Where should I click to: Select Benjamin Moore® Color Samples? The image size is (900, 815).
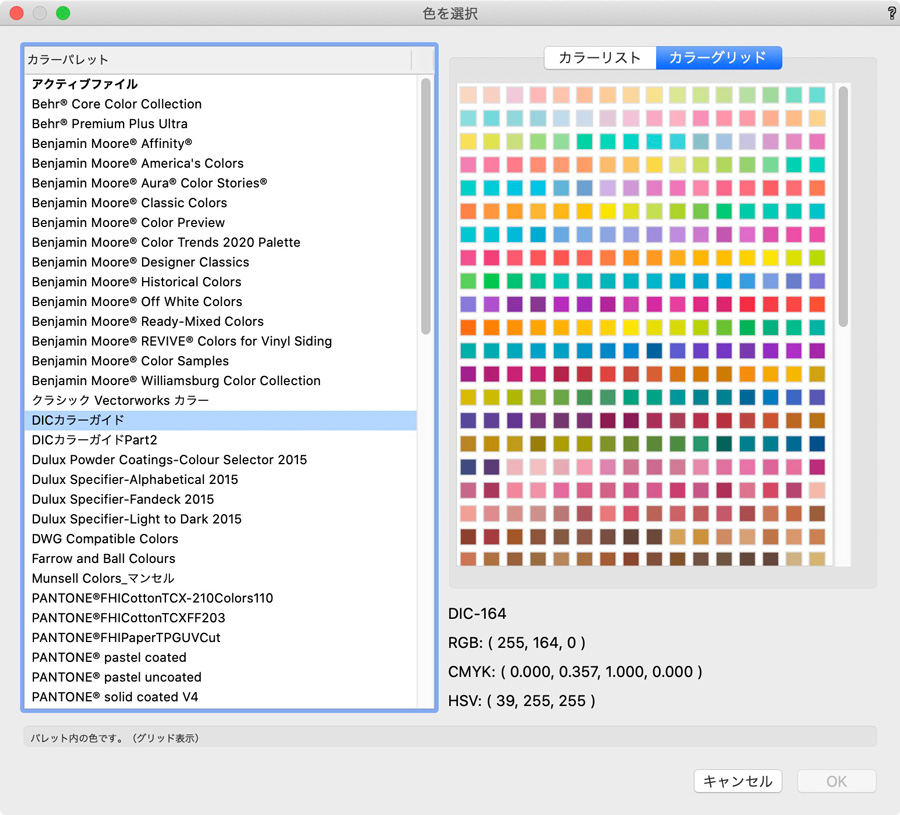pos(220,361)
